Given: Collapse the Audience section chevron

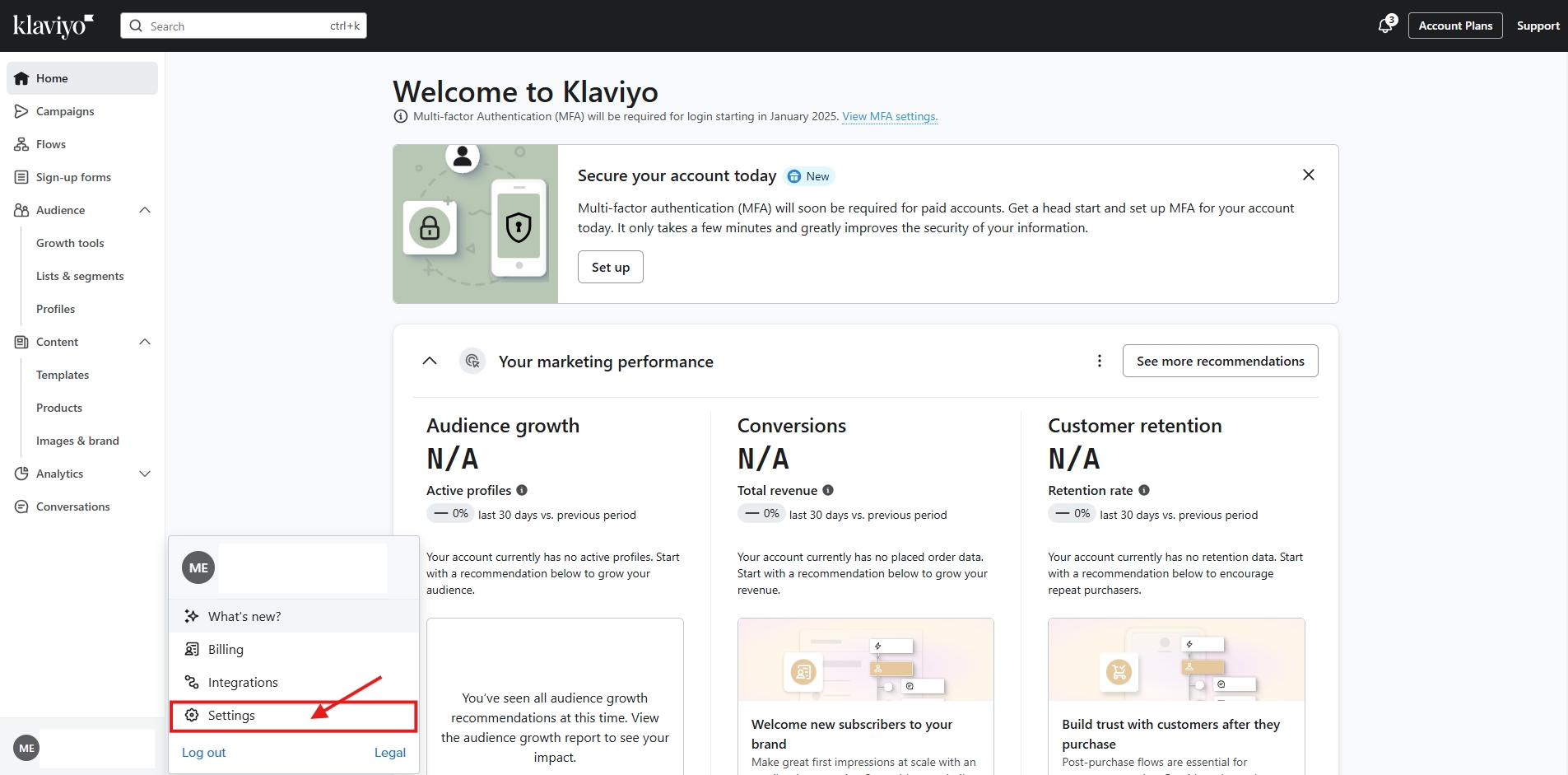Looking at the screenshot, I should (x=145, y=210).
